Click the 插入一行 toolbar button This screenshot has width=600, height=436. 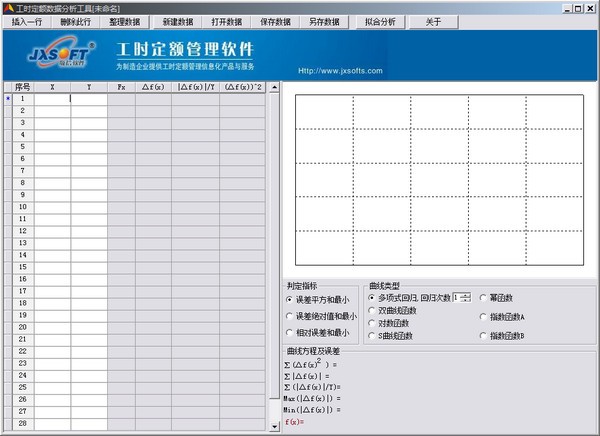[27, 22]
